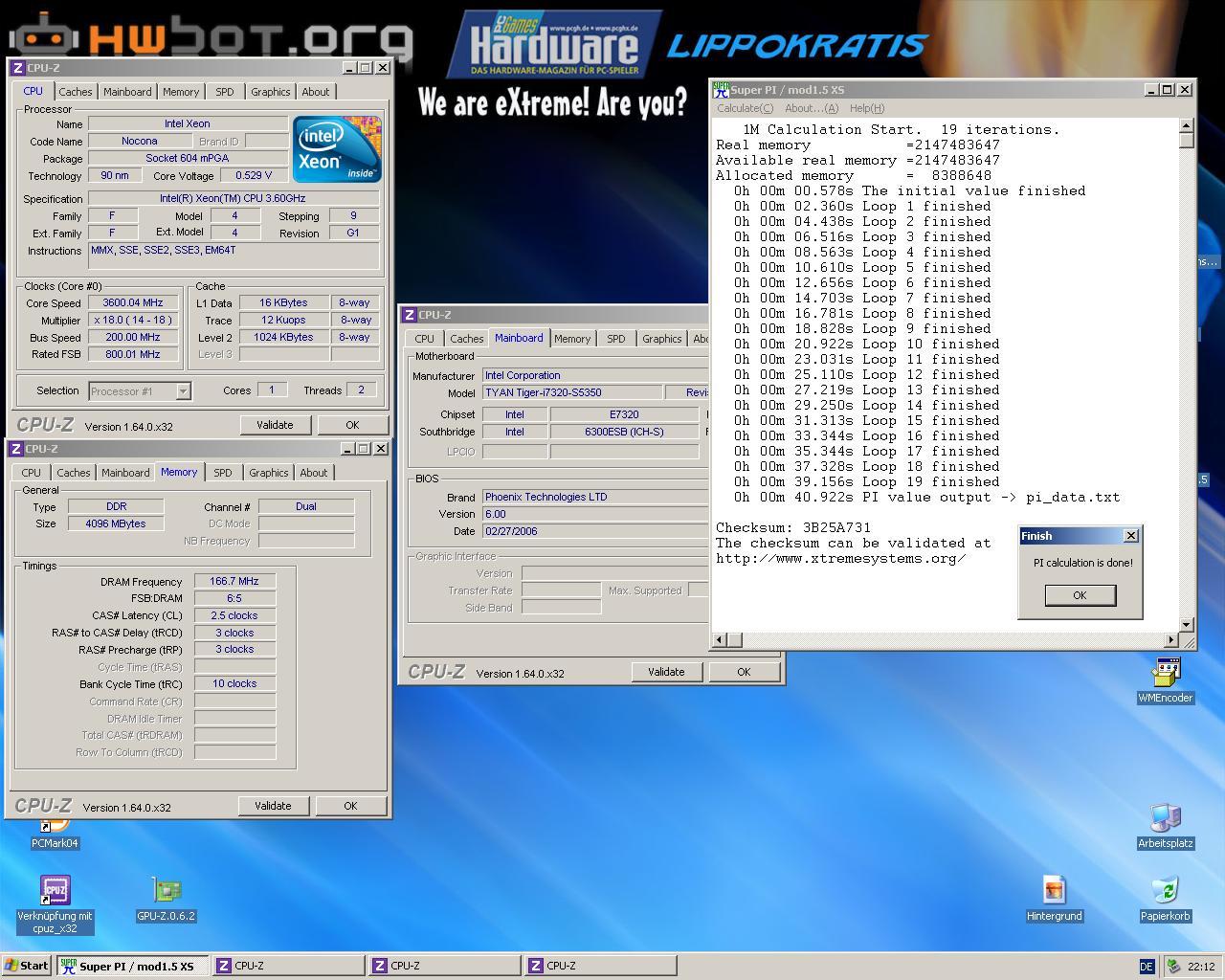Click Super PI horizontal scroll left arrow

[x=720, y=639]
